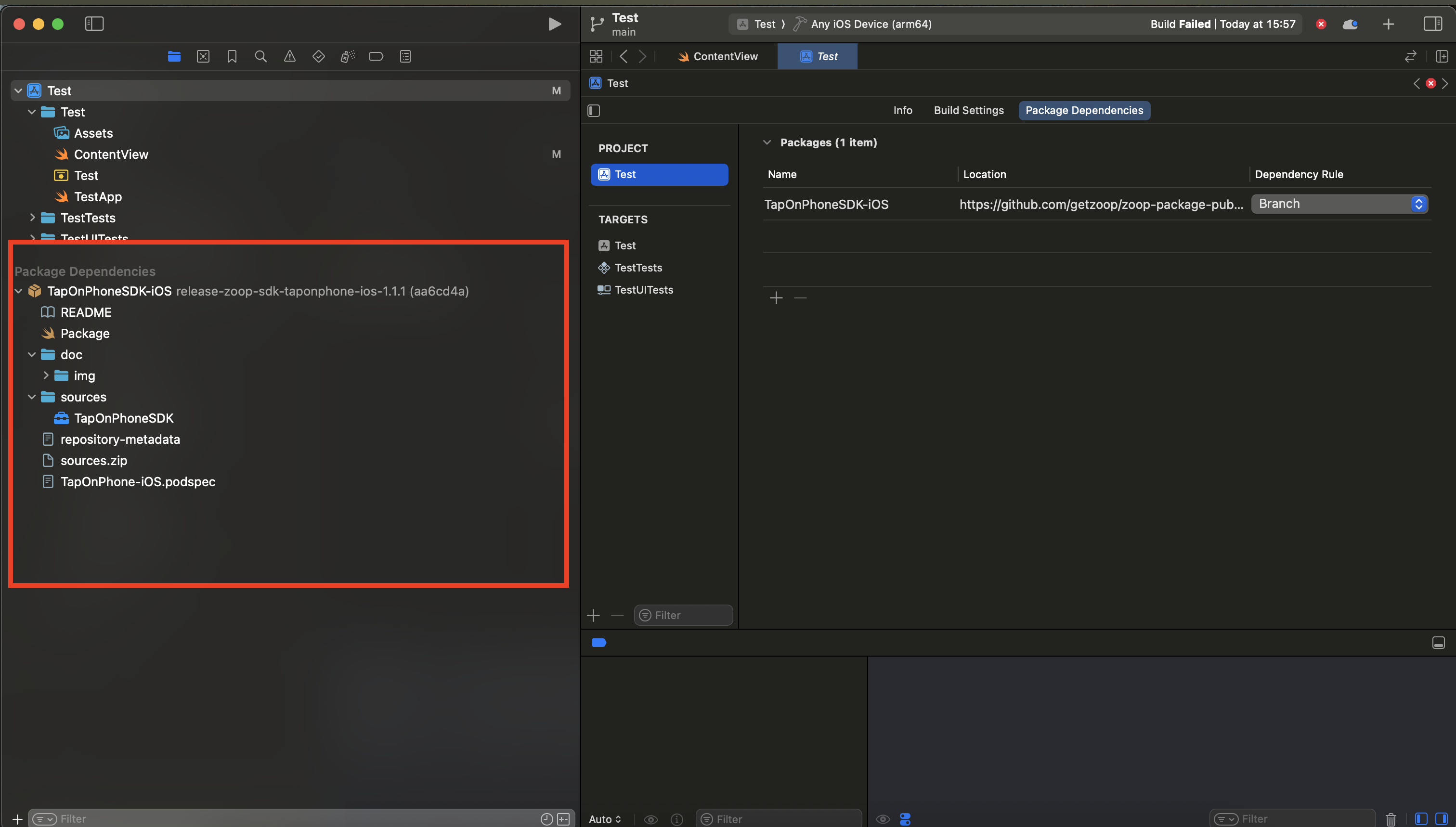Collapse the doc folder
Image resolution: width=1456 pixels, height=827 pixels.
32,354
